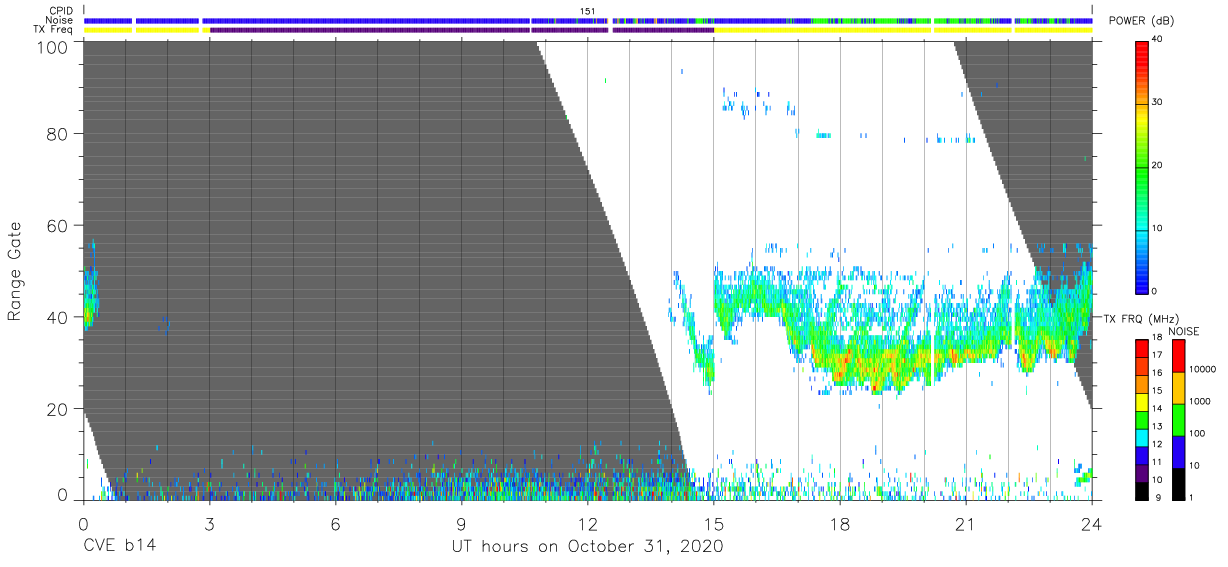The width and height of the screenshot is (1228, 567).
Task: Click the "Noise" row label at the top
Action: click(60, 20)
